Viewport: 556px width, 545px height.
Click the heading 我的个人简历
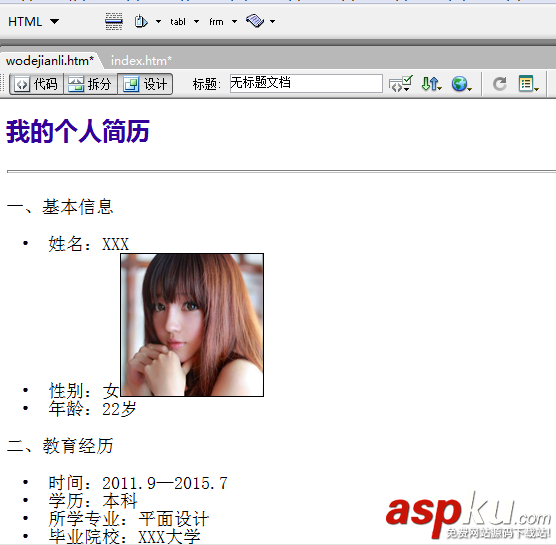(x=78, y=132)
